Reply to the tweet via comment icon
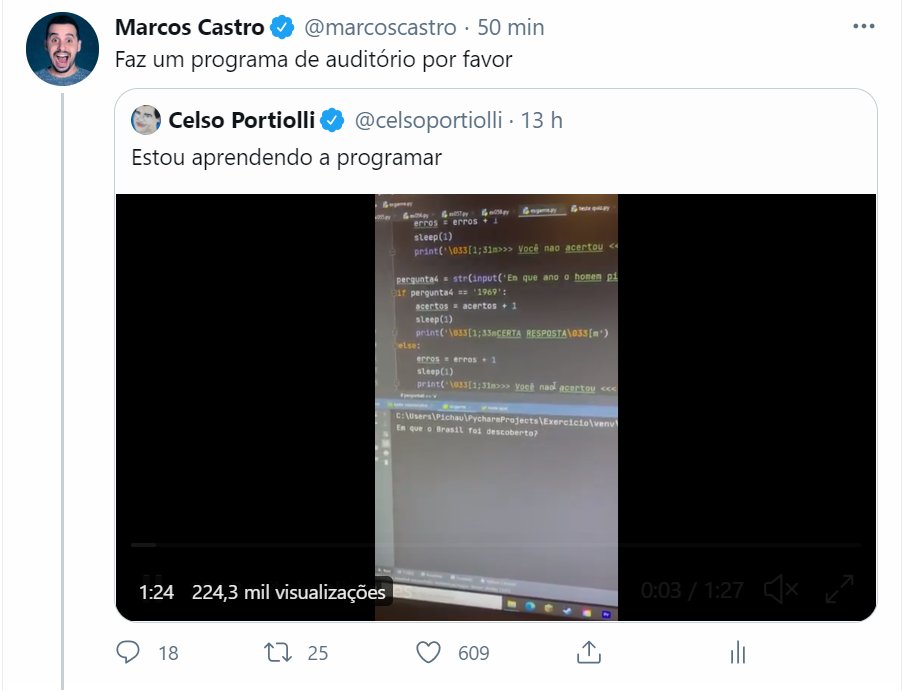The width and height of the screenshot is (906, 691). click(128, 652)
